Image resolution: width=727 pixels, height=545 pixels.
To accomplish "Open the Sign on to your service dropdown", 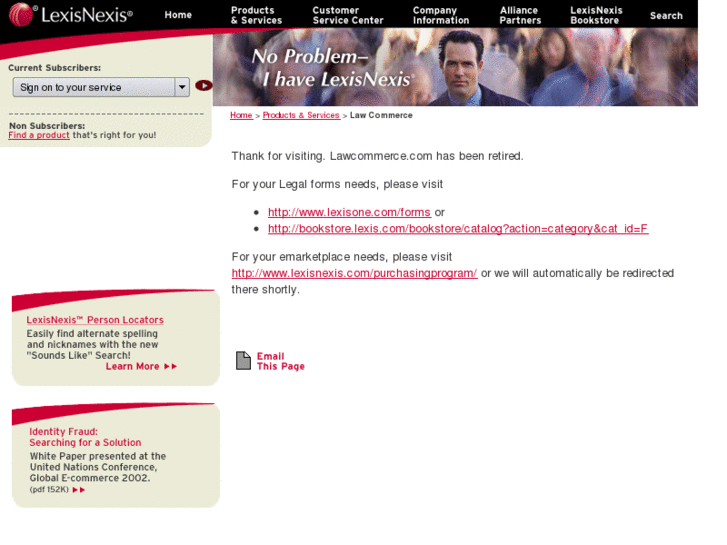I will pyautogui.click(x=101, y=87).
